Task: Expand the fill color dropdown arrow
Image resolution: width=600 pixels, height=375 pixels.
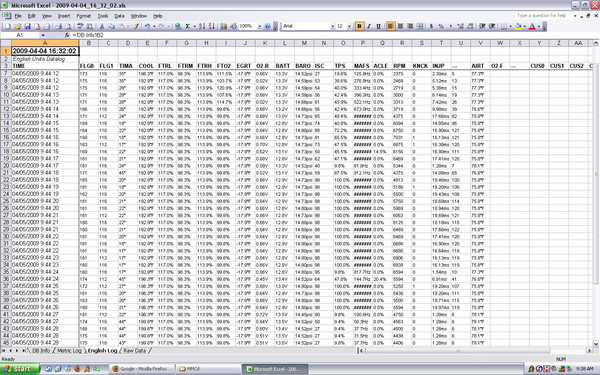Action: [525, 26]
